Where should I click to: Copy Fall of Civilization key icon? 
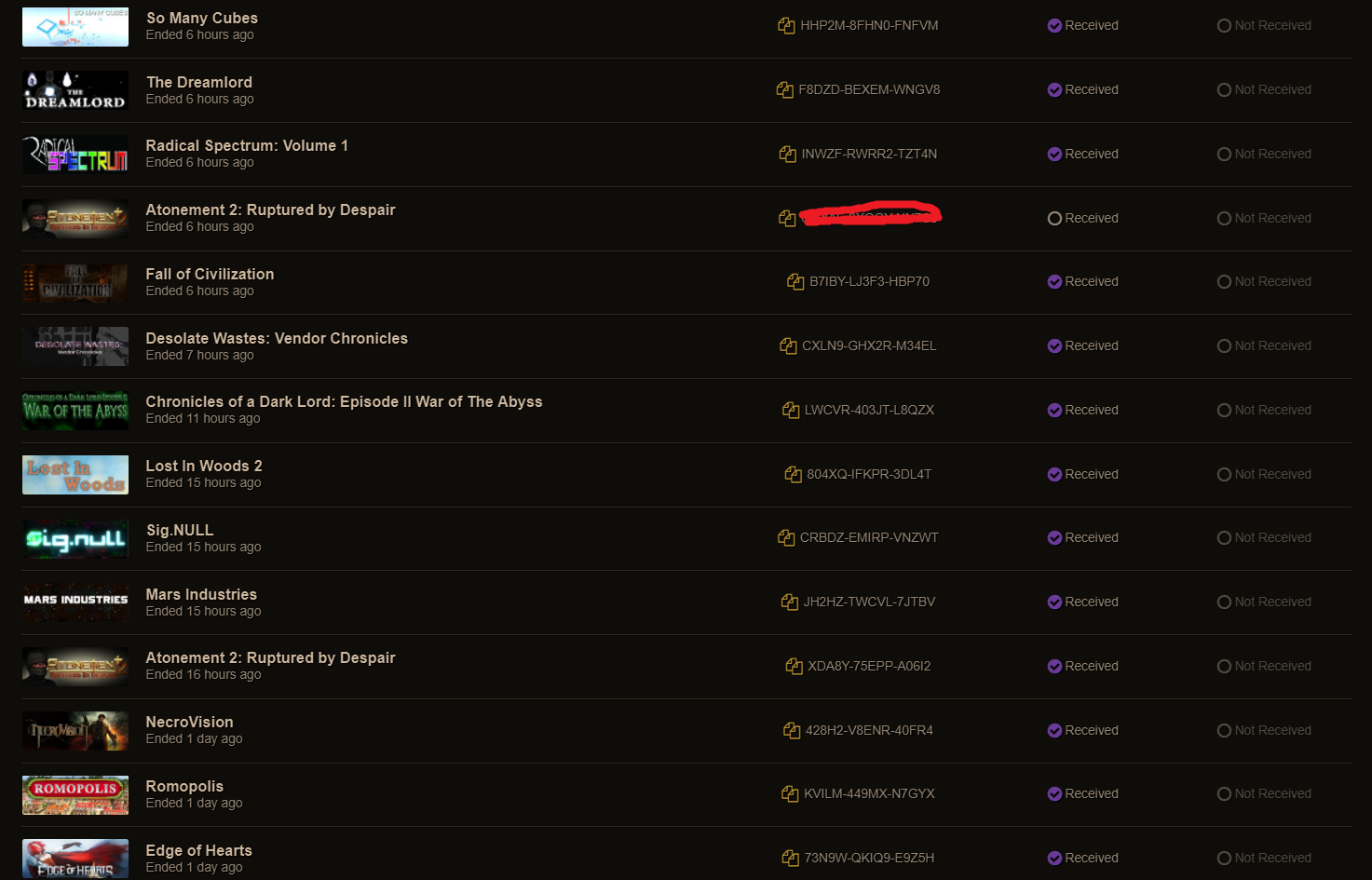pyautogui.click(x=795, y=282)
